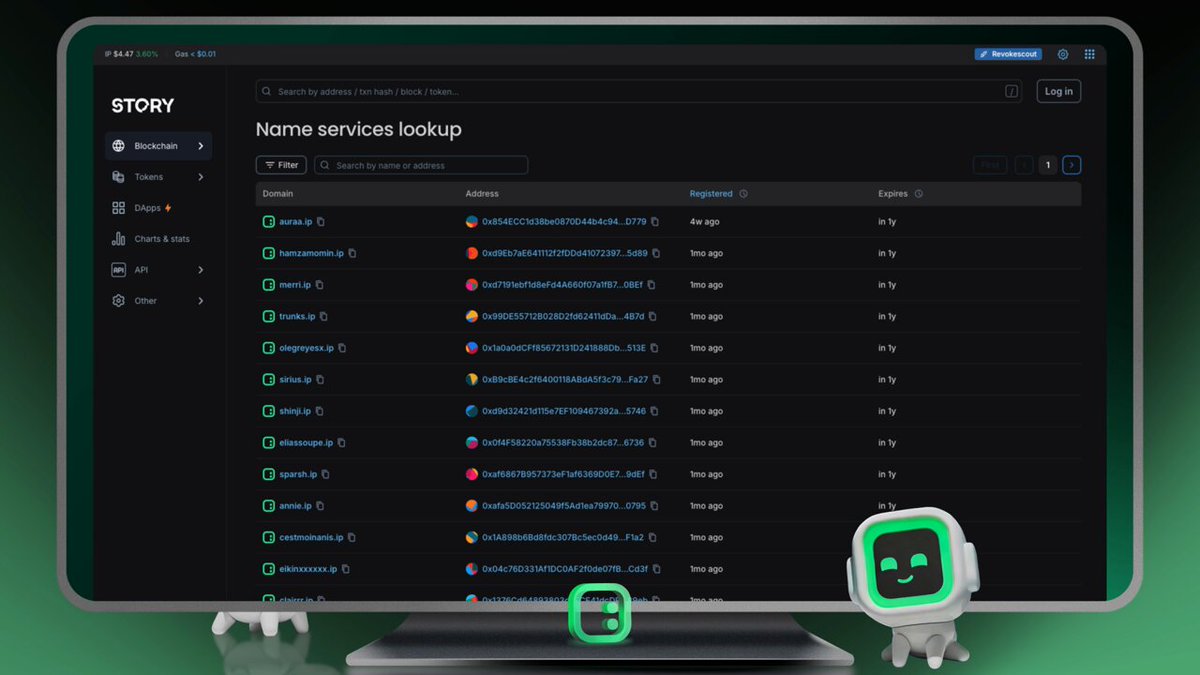Open Other menu in sidebar
The width and height of the screenshot is (1200, 675).
(158, 300)
